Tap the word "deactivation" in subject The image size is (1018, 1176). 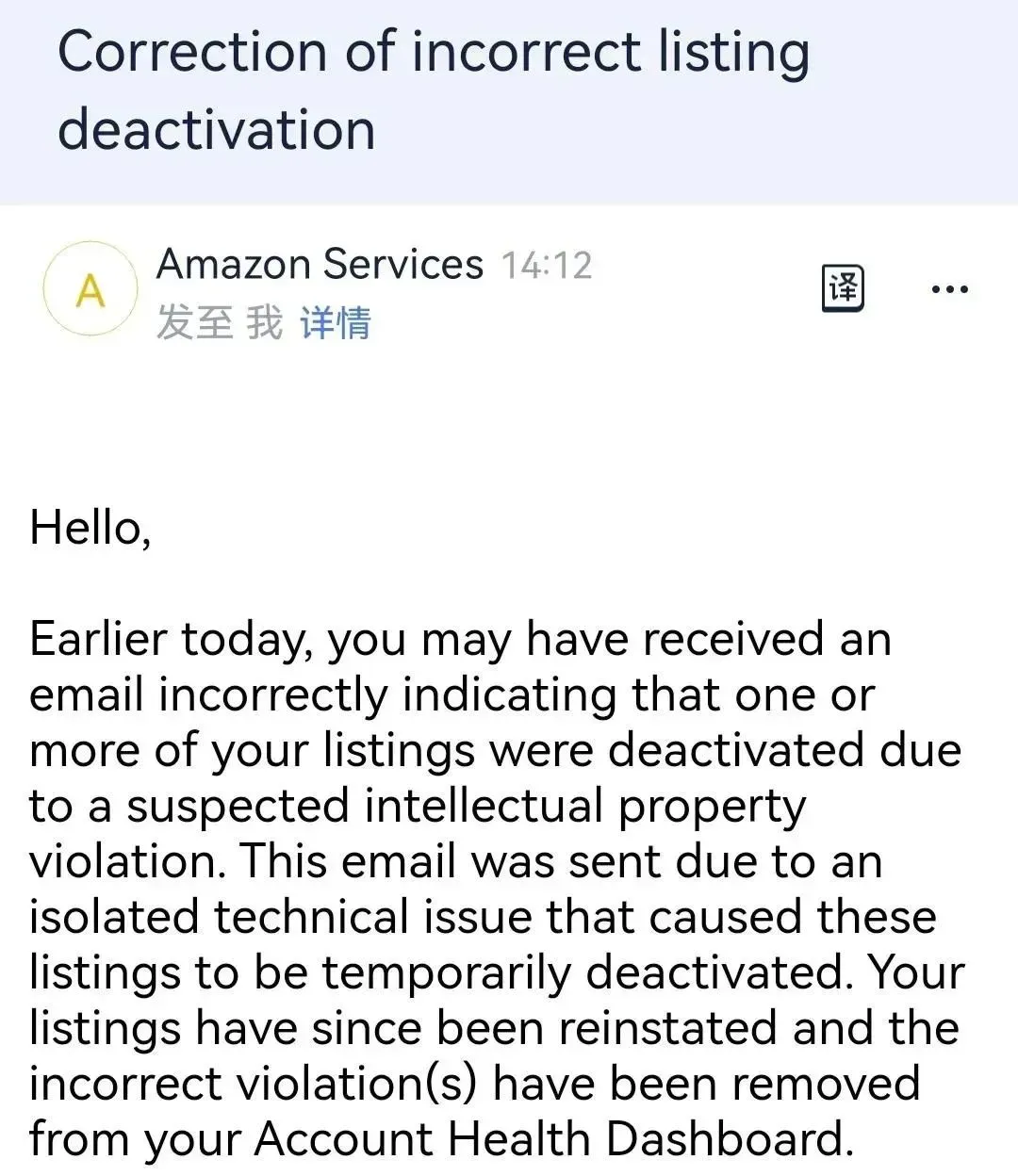[x=217, y=129]
